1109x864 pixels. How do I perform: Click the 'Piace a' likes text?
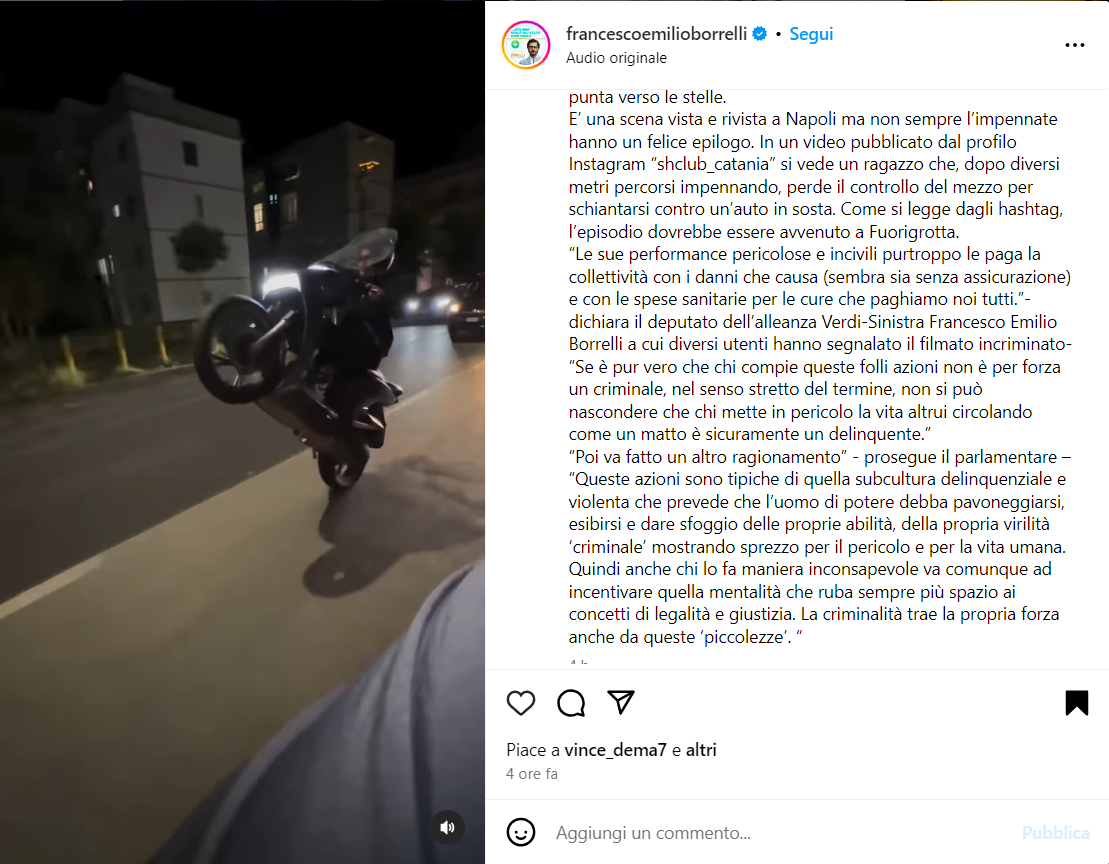pyautogui.click(x=533, y=750)
